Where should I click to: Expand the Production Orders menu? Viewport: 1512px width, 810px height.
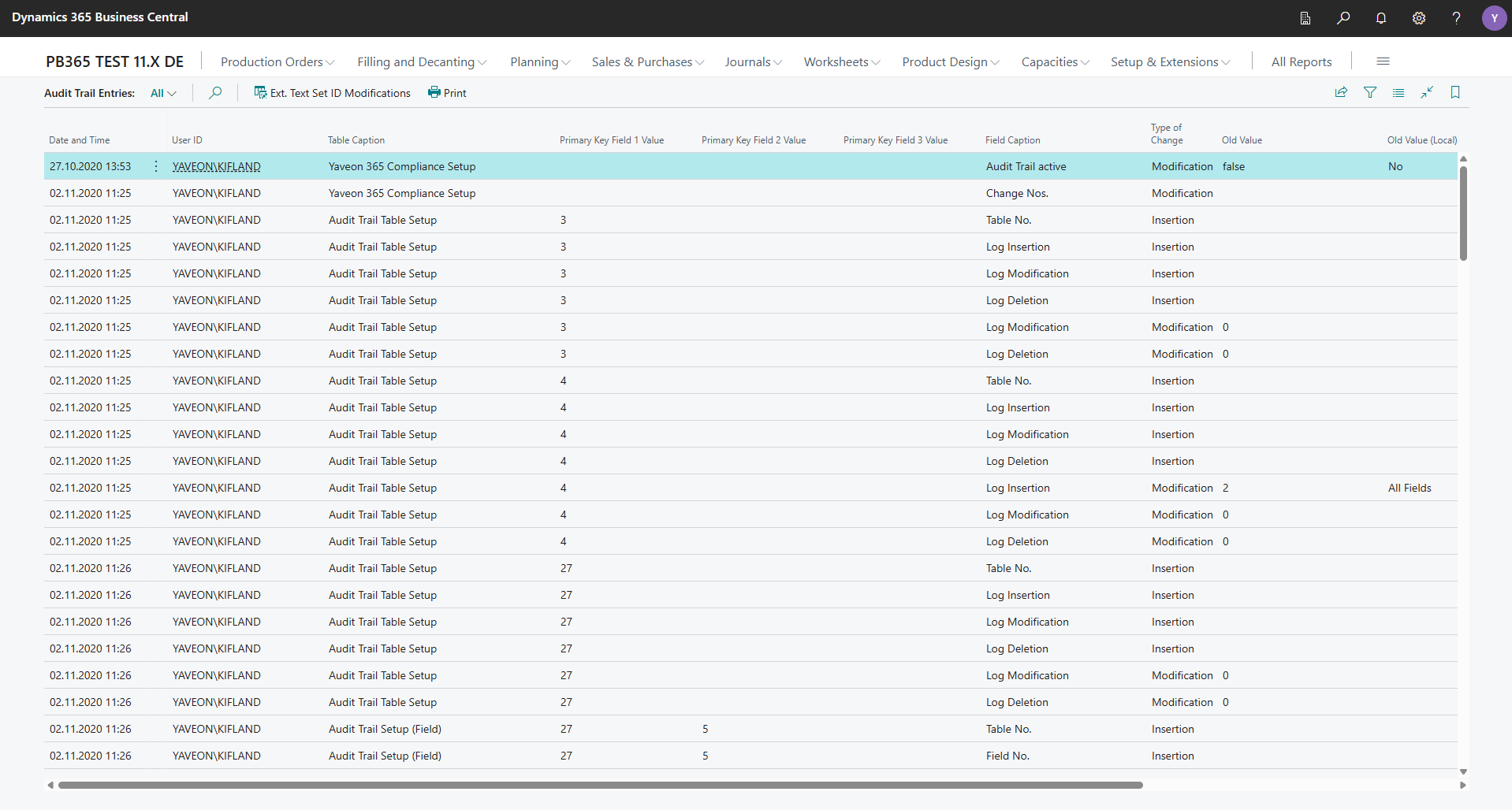pos(277,61)
